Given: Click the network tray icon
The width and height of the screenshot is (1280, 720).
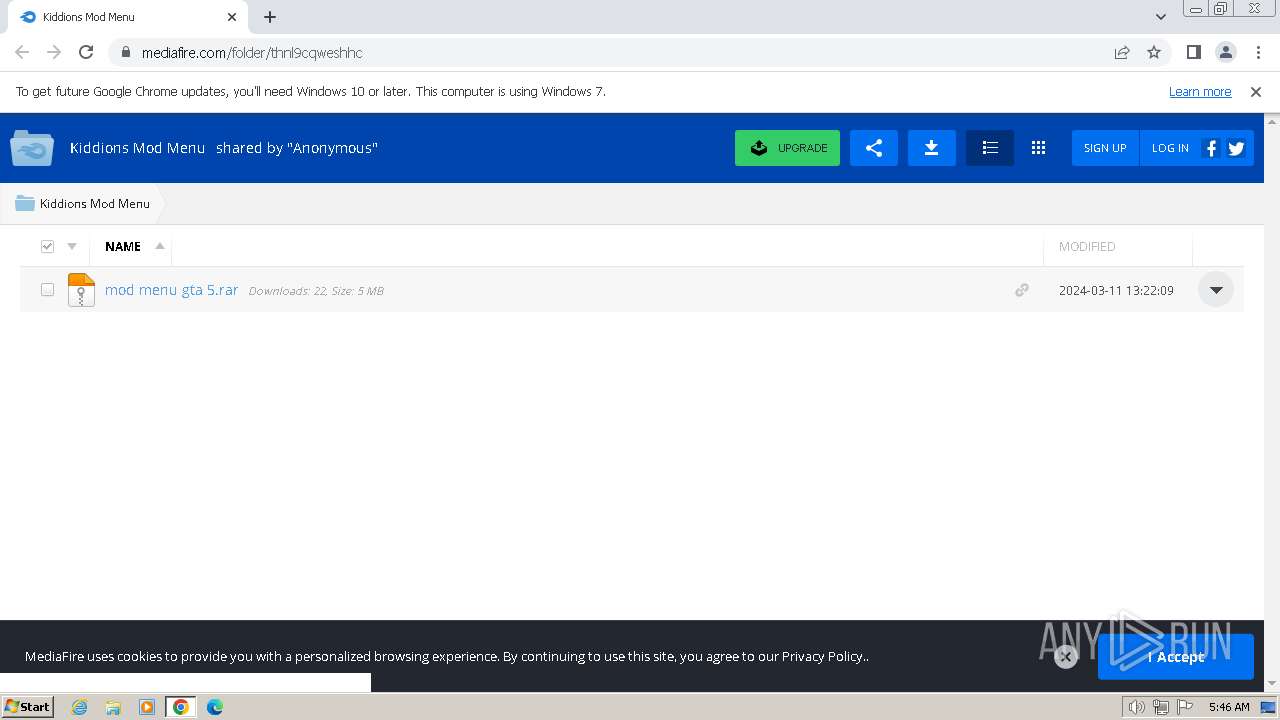Looking at the screenshot, I should pos(1161,707).
